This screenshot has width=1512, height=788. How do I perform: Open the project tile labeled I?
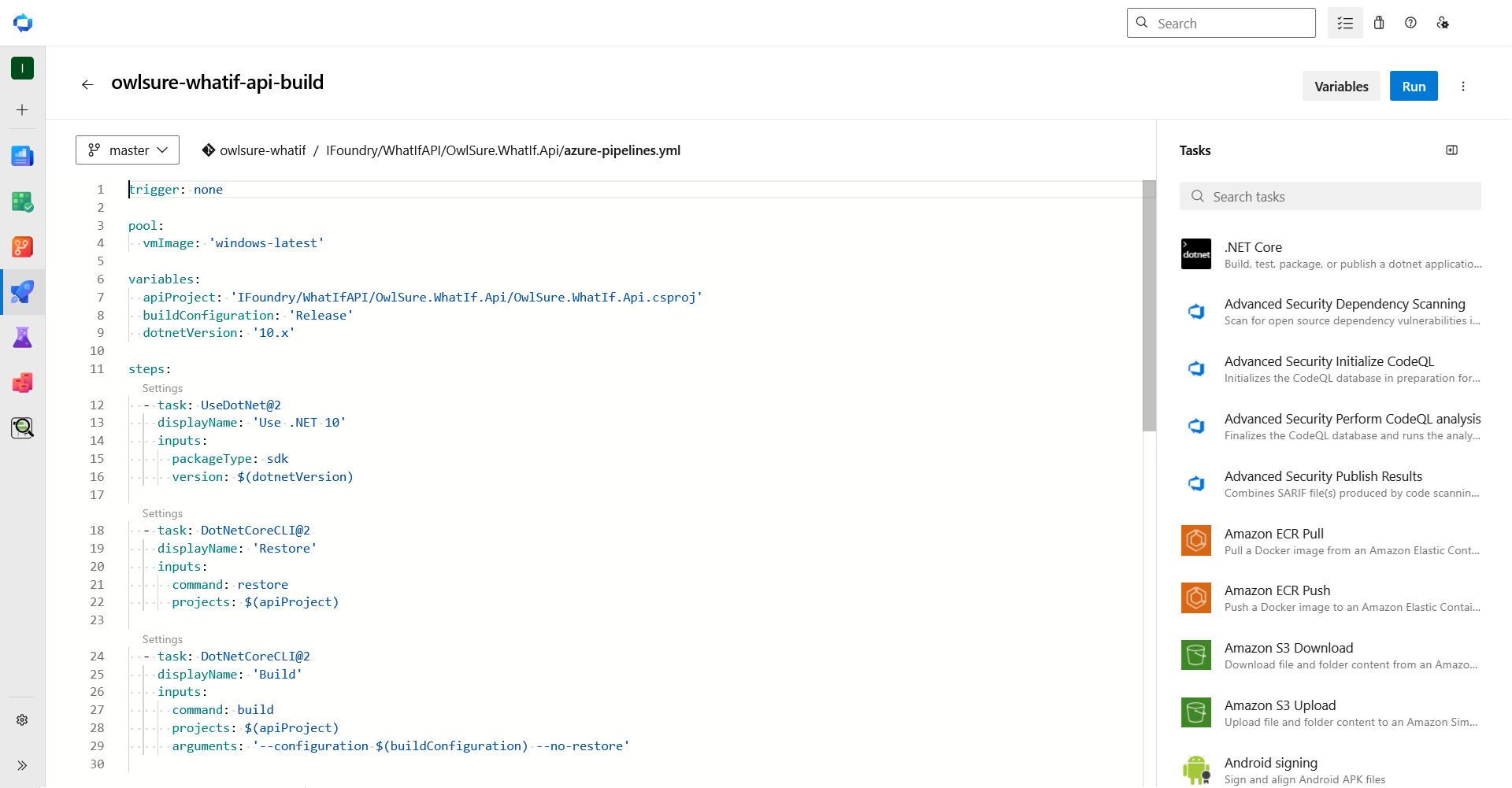(22, 68)
